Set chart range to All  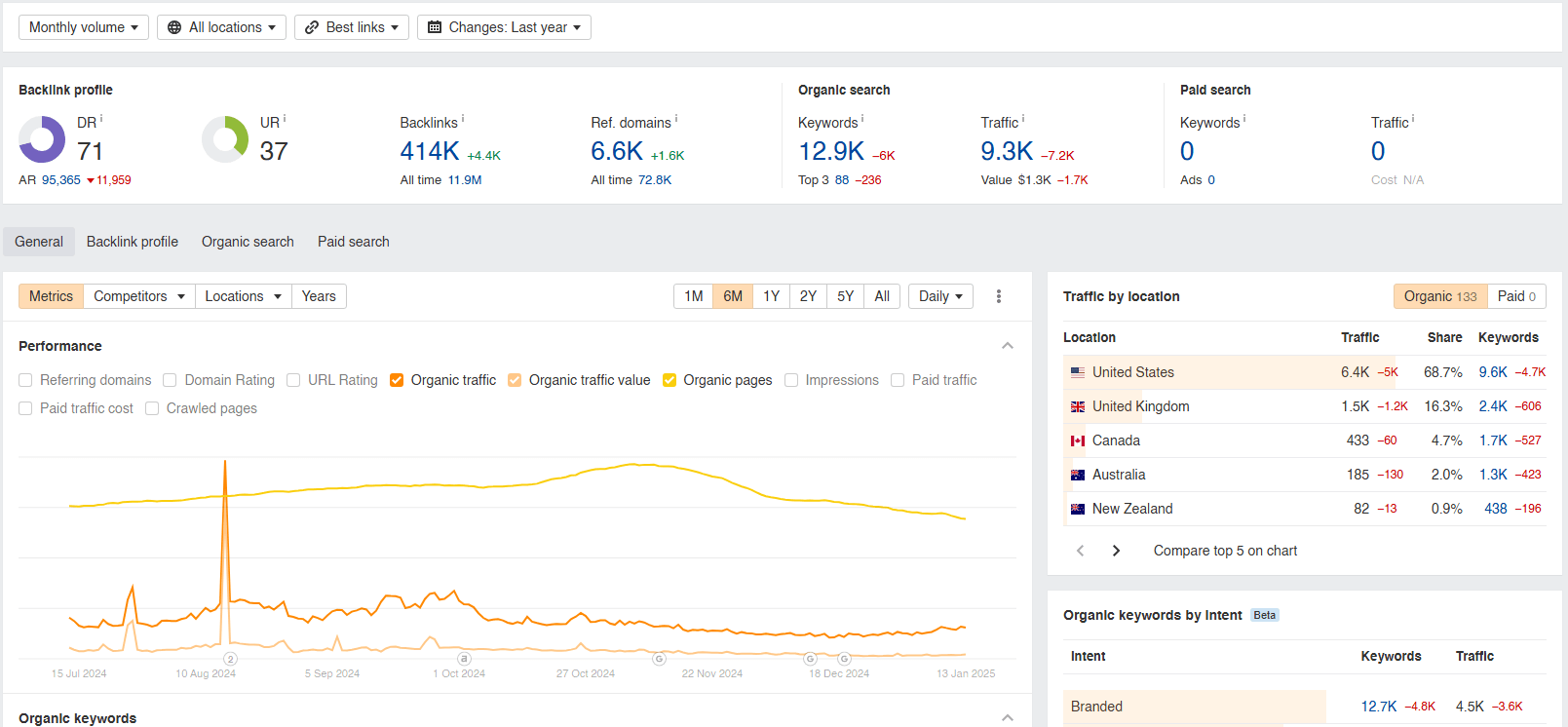tap(882, 296)
